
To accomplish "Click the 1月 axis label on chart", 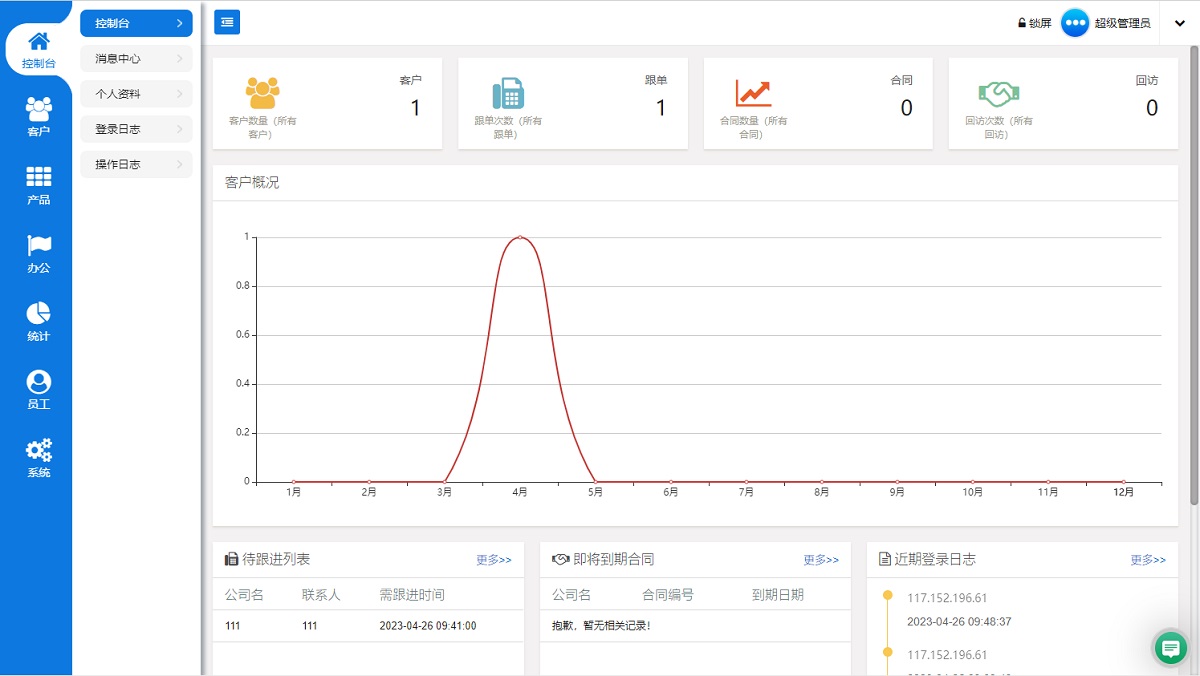I will tap(294, 492).
